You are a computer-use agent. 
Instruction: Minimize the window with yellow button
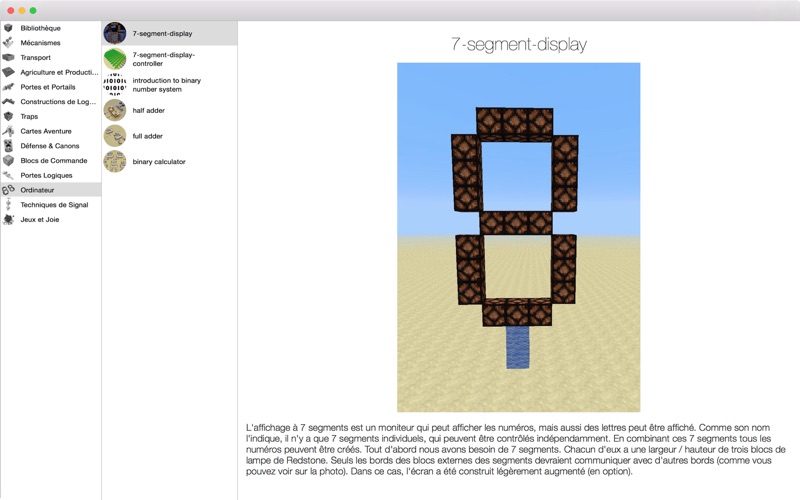(x=21, y=10)
